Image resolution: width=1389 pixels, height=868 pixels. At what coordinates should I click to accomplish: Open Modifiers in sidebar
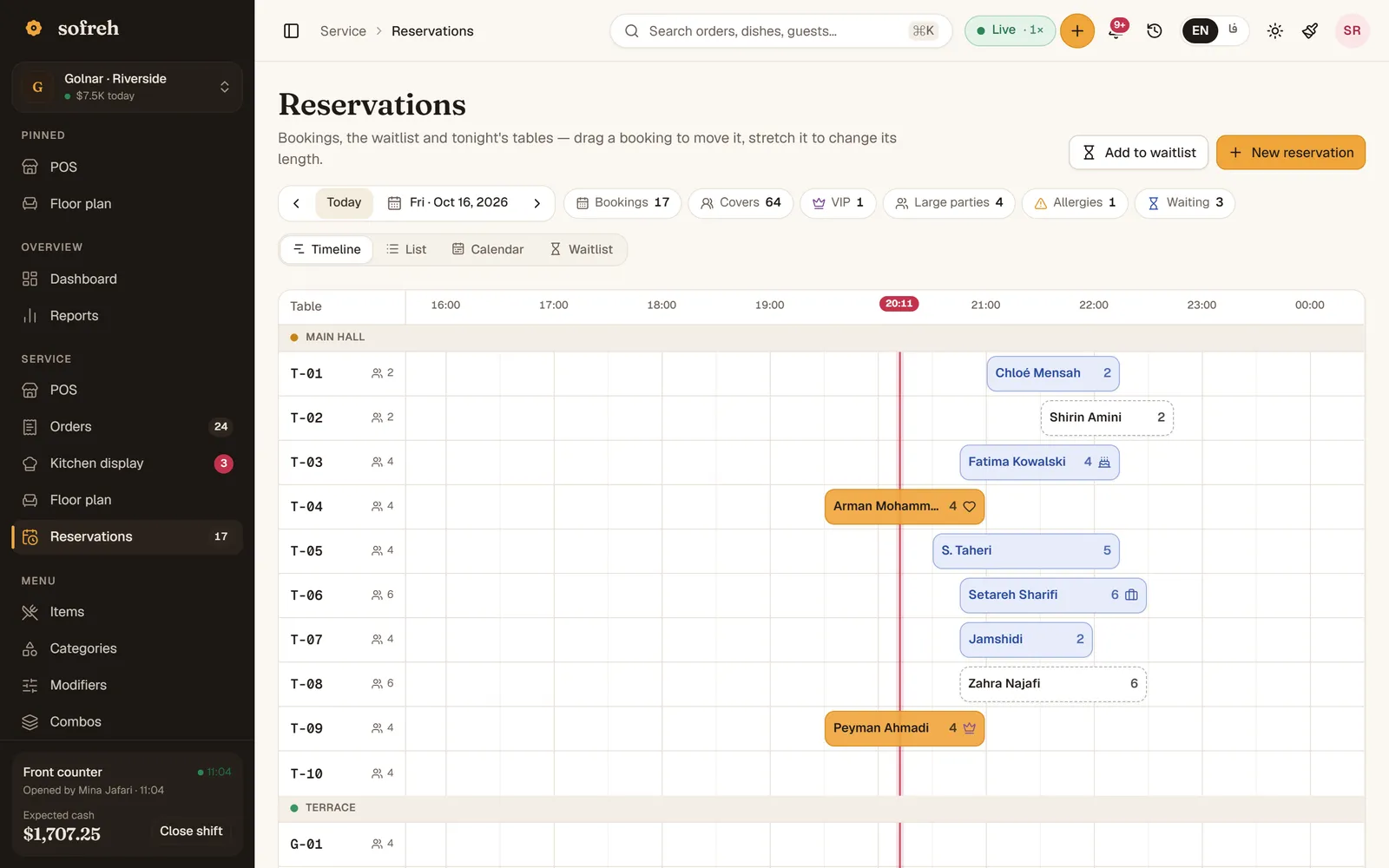pyautogui.click(x=127, y=685)
